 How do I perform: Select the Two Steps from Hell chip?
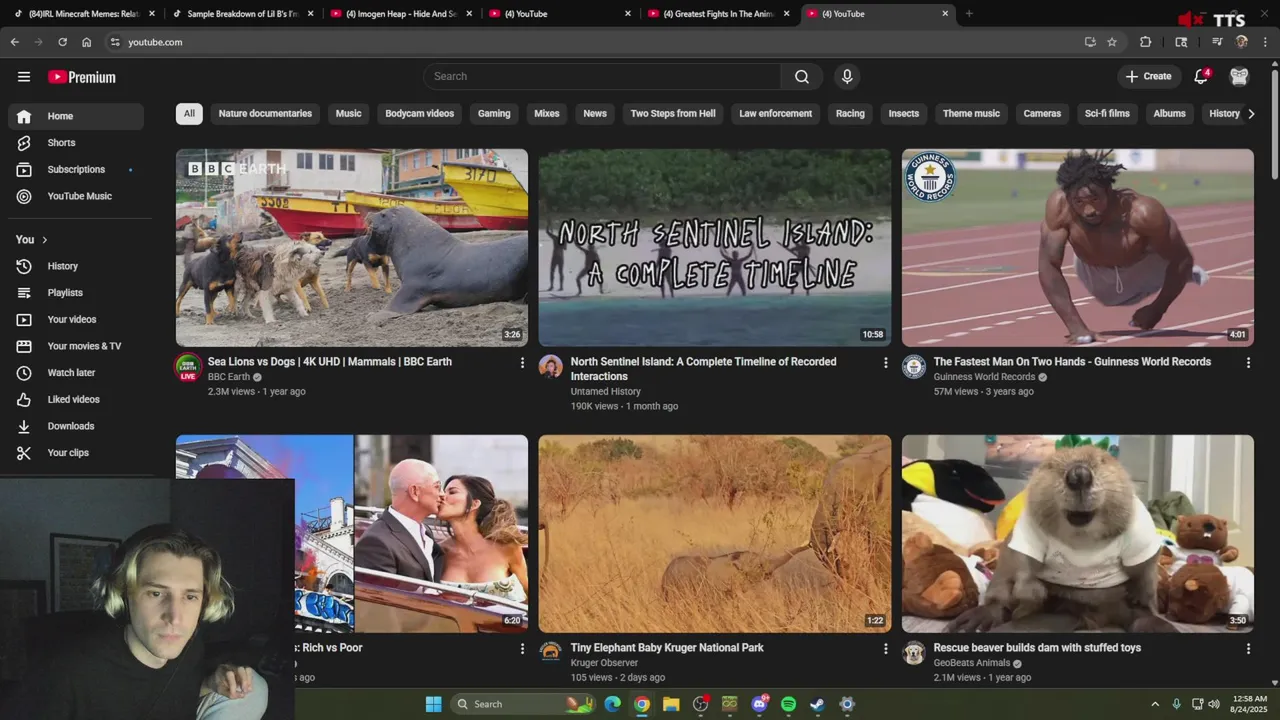click(x=673, y=114)
